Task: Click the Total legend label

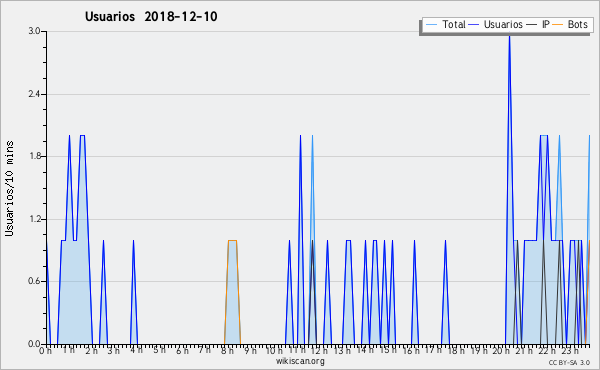Action: (x=453, y=24)
